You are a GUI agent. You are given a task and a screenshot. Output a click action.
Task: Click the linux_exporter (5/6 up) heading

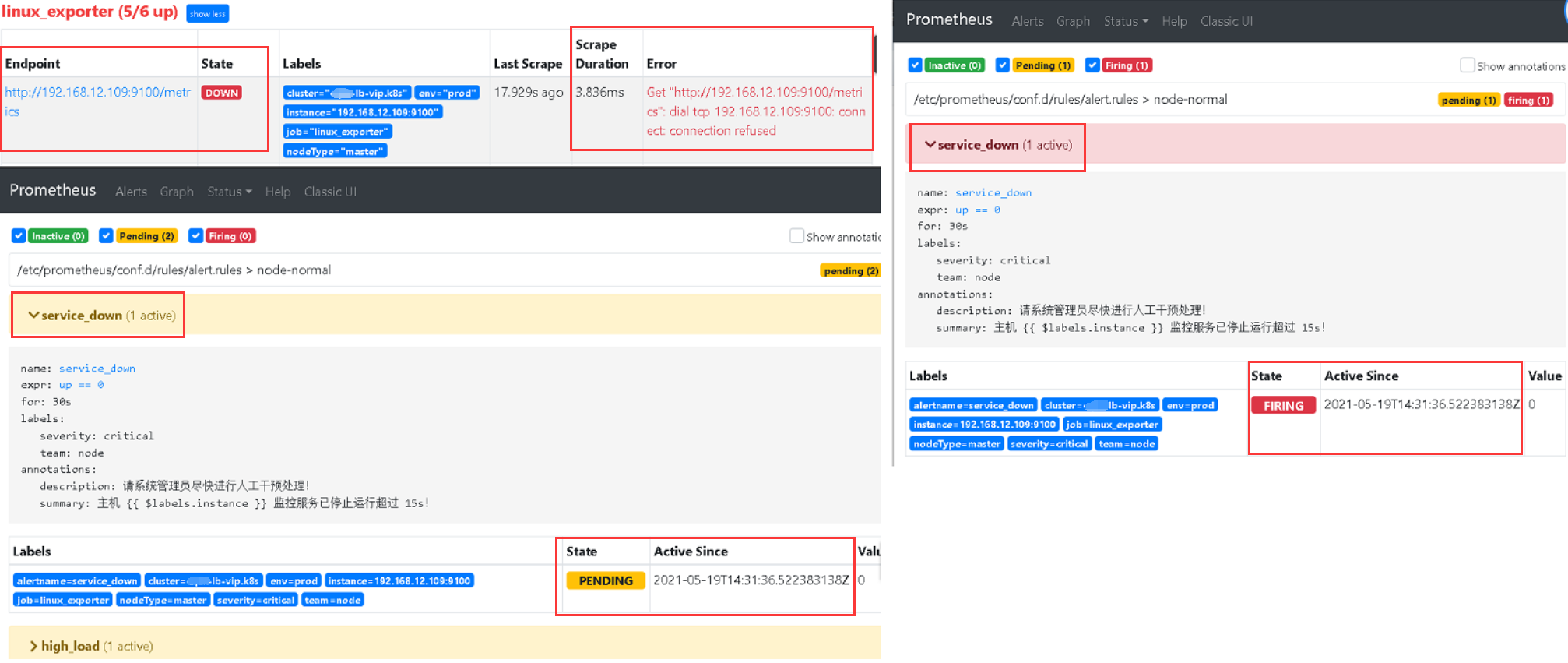point(90,12)
